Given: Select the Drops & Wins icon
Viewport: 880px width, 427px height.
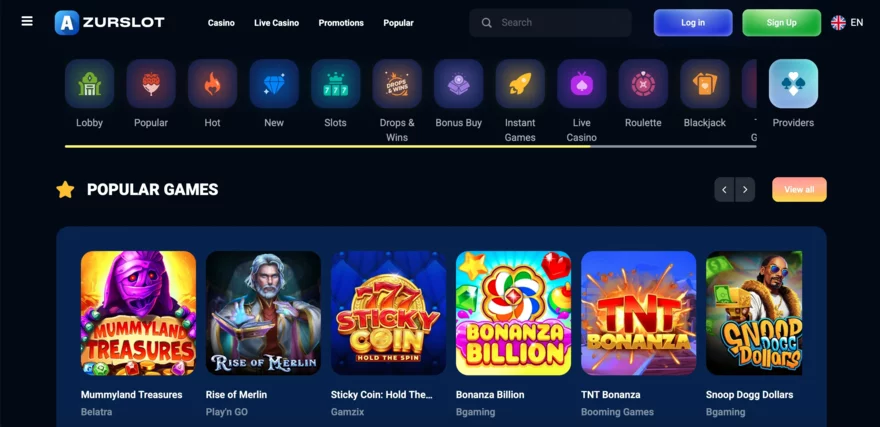Looking at the screenshot, I should (397, 84).
